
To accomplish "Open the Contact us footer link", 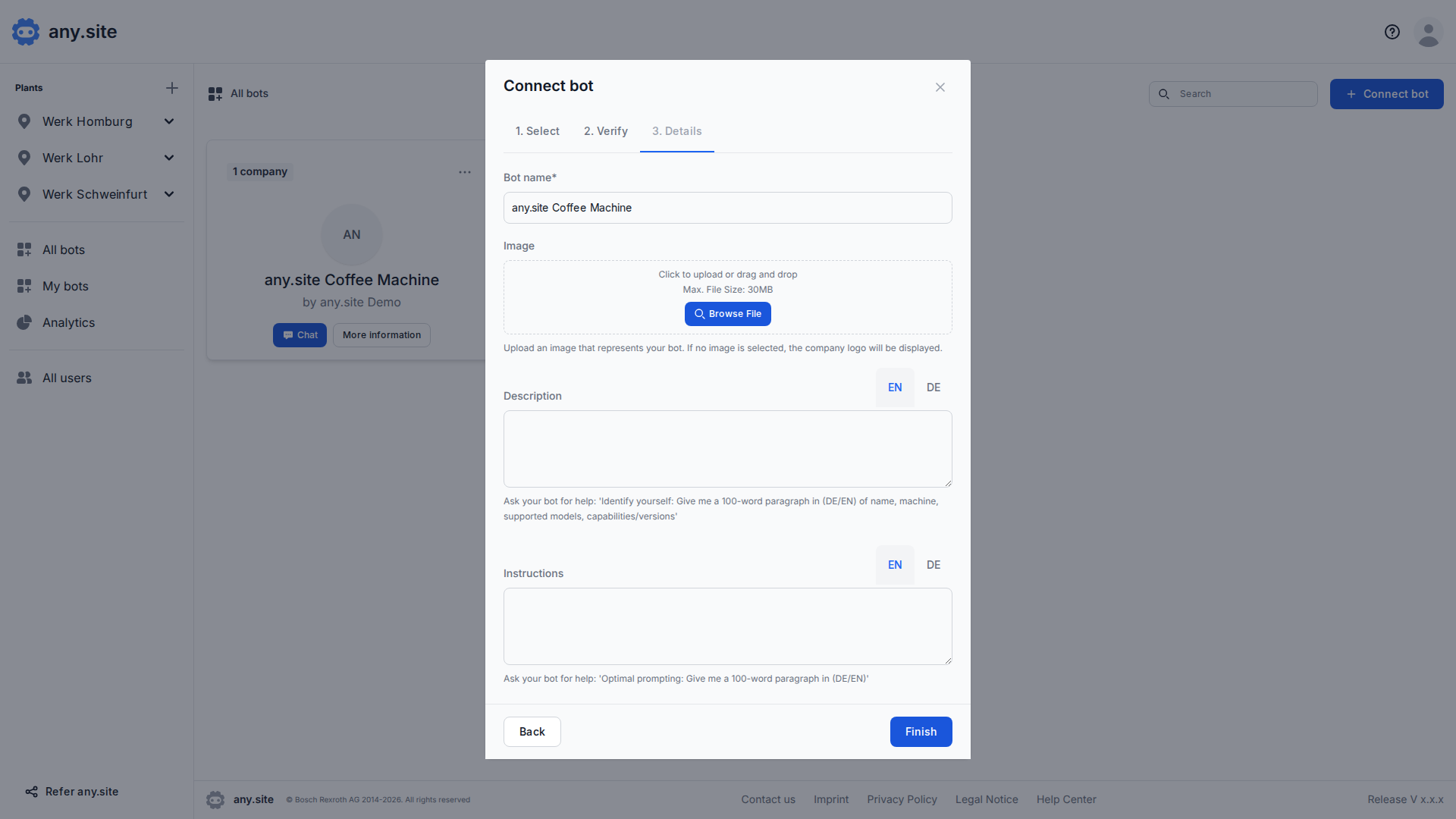I will [x=768, y=799].
